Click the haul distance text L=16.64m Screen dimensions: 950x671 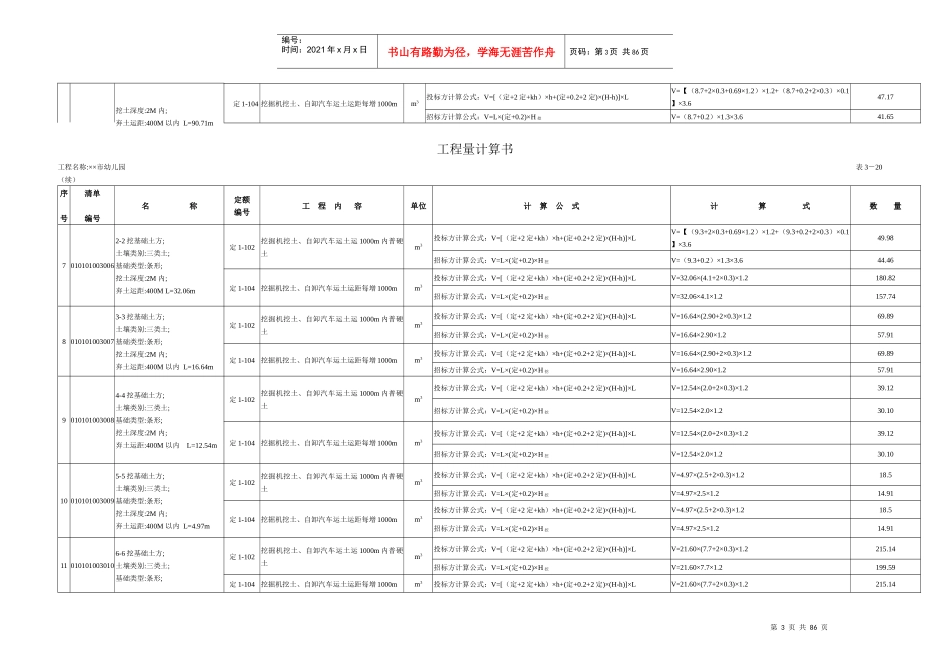[x=198, y=366]
